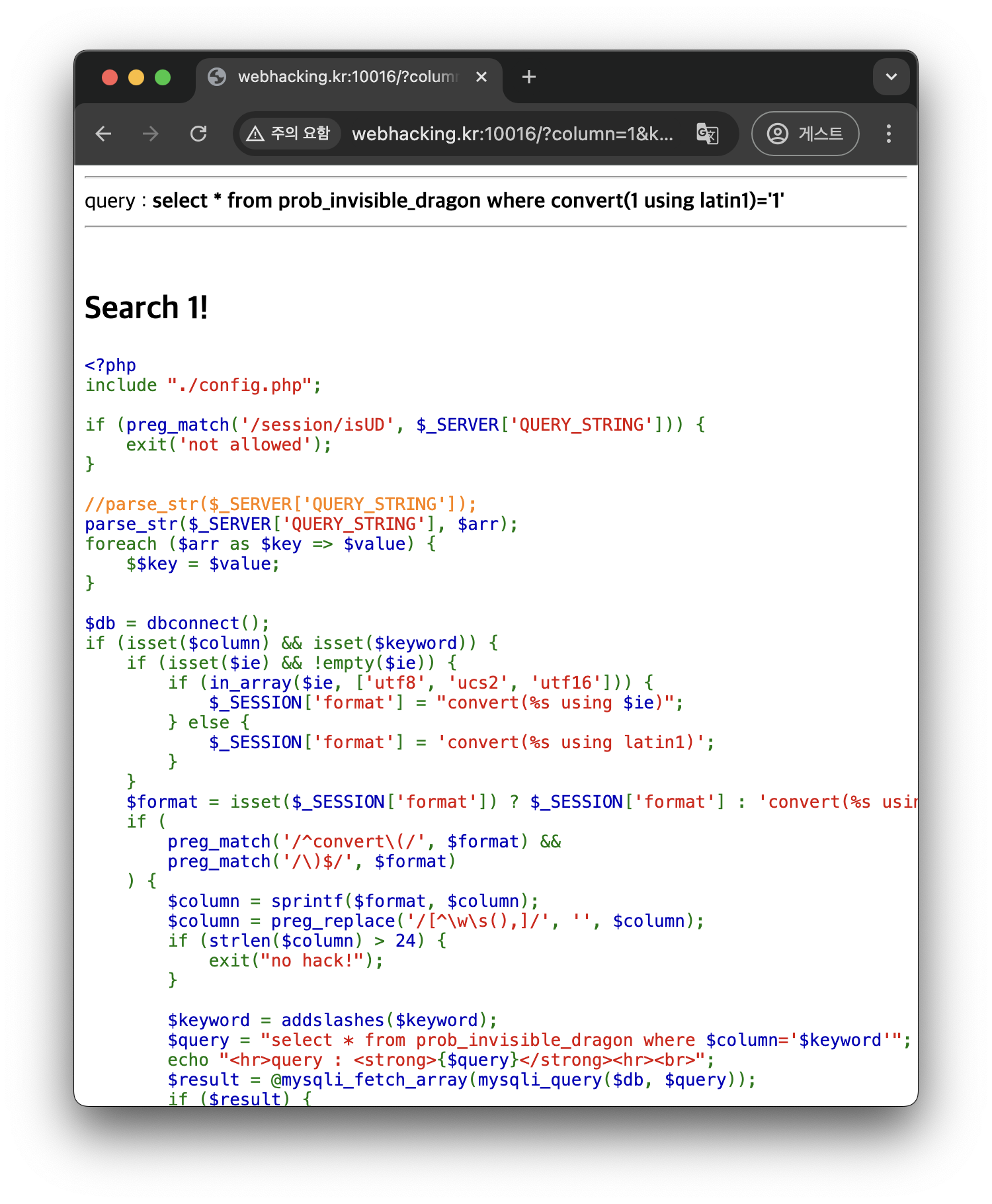Click the mysqli_fetch_array result line
Image resolution: width=992 pixels, height=1204 pixels.
(462, 1080)
